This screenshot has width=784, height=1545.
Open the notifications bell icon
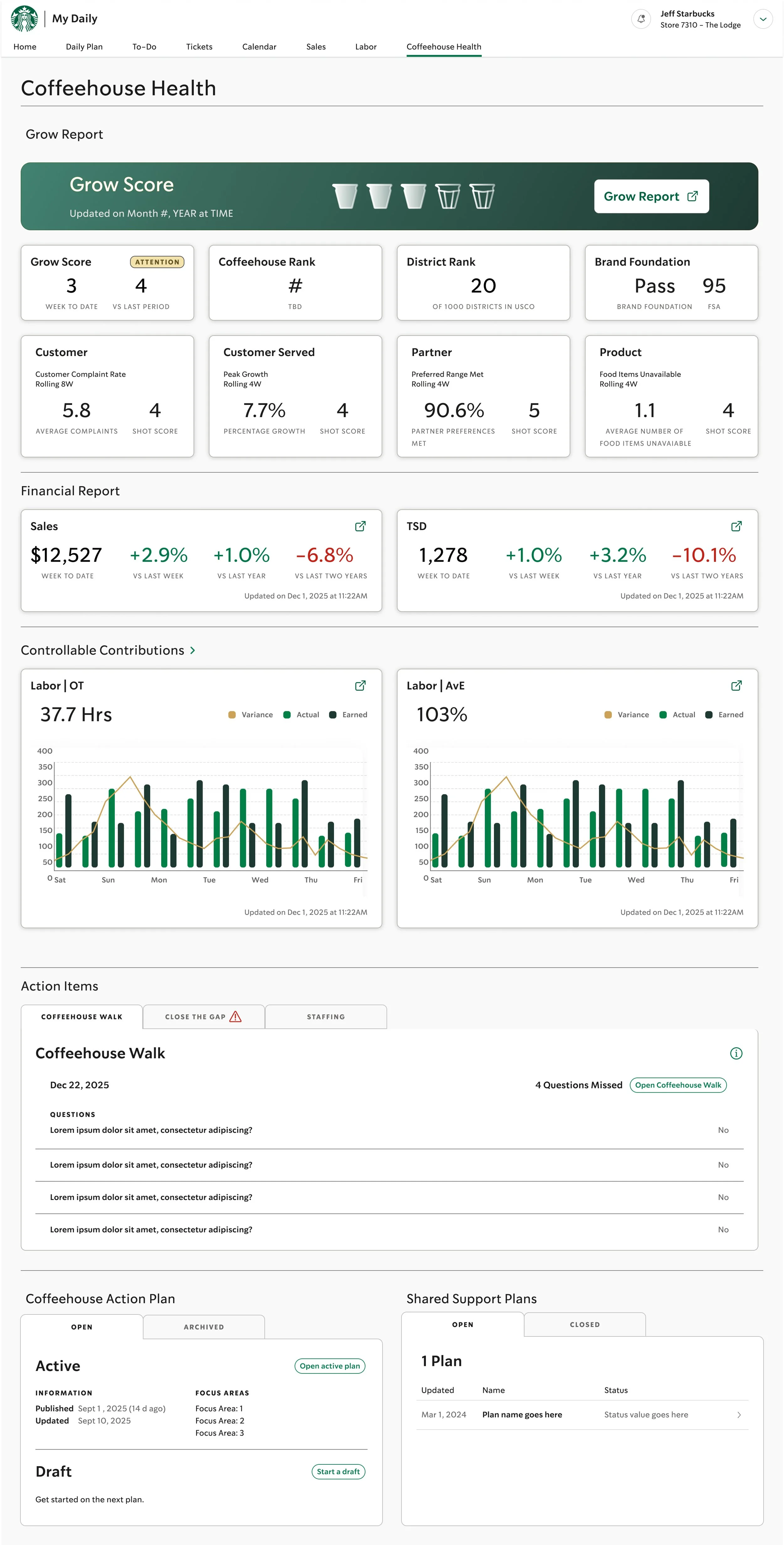(641, 19)
